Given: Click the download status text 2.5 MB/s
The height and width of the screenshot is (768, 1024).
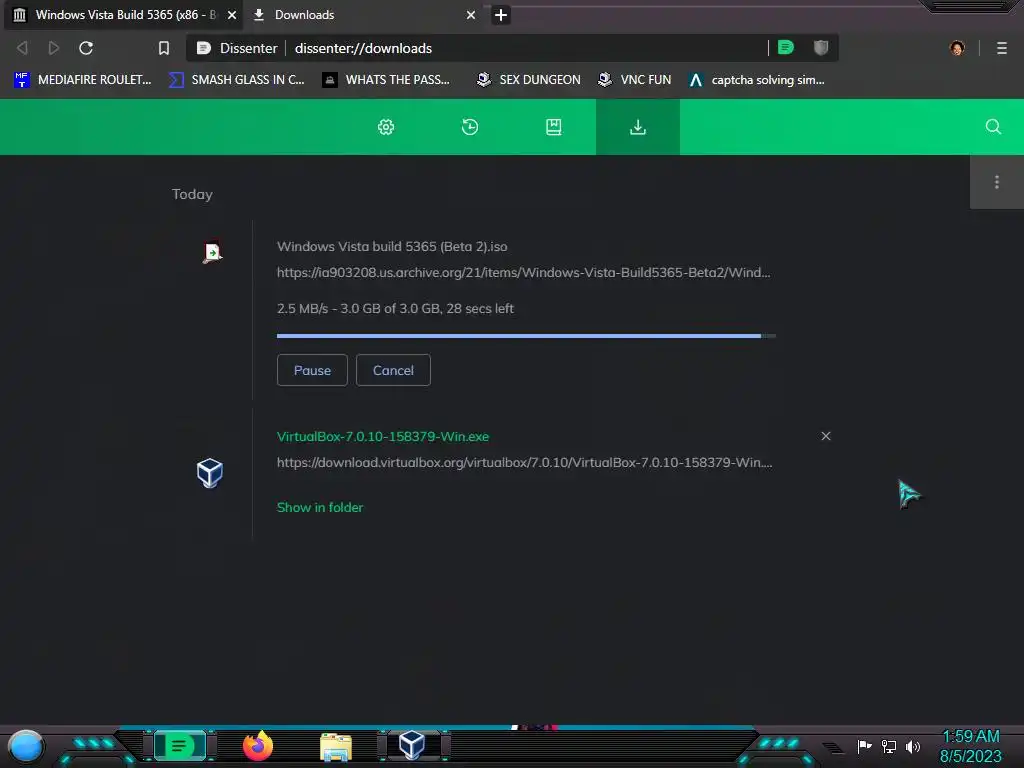Looking at the screenshot, I should click(395, 308).
